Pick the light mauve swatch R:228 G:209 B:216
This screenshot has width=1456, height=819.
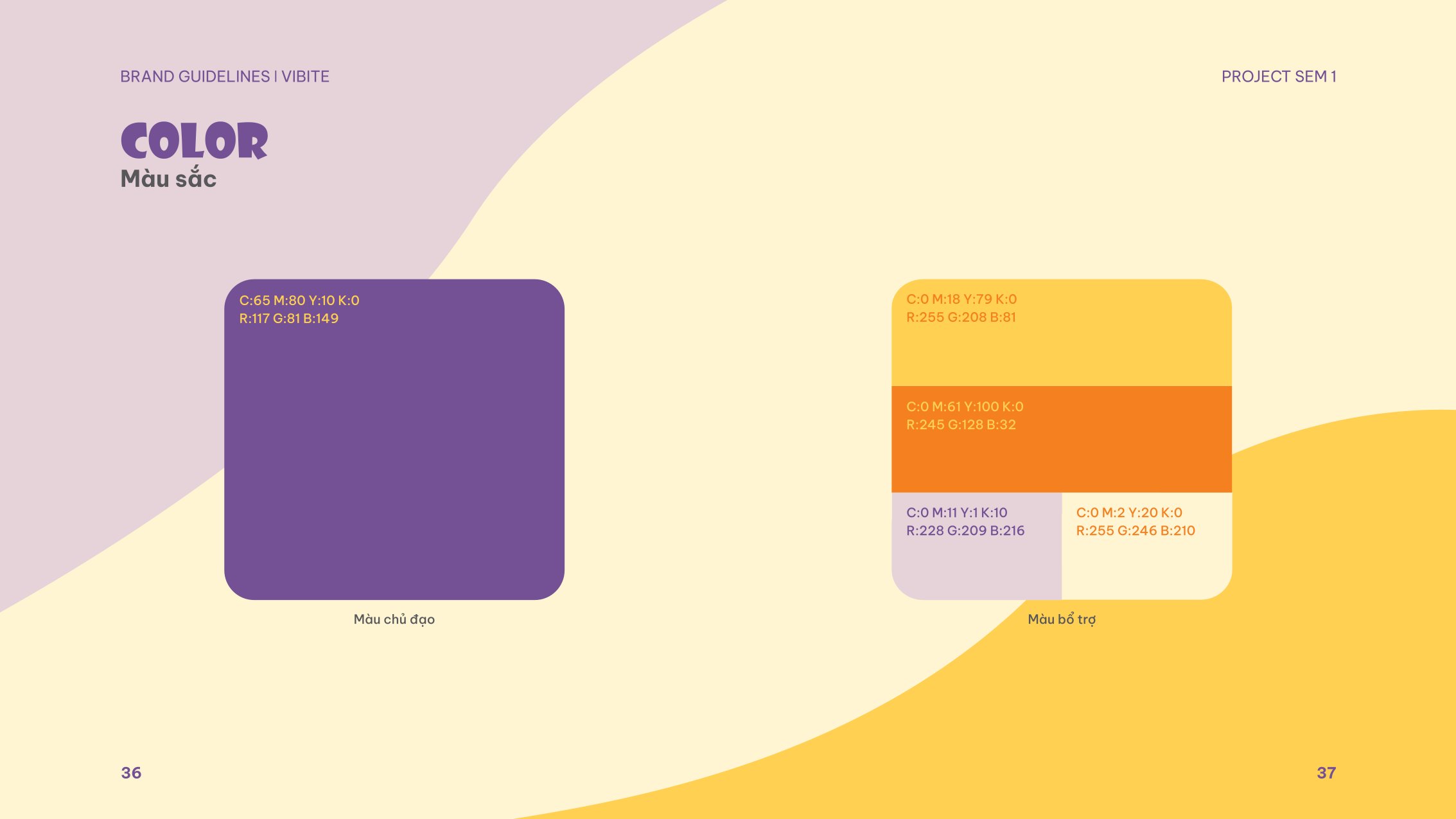976,546
